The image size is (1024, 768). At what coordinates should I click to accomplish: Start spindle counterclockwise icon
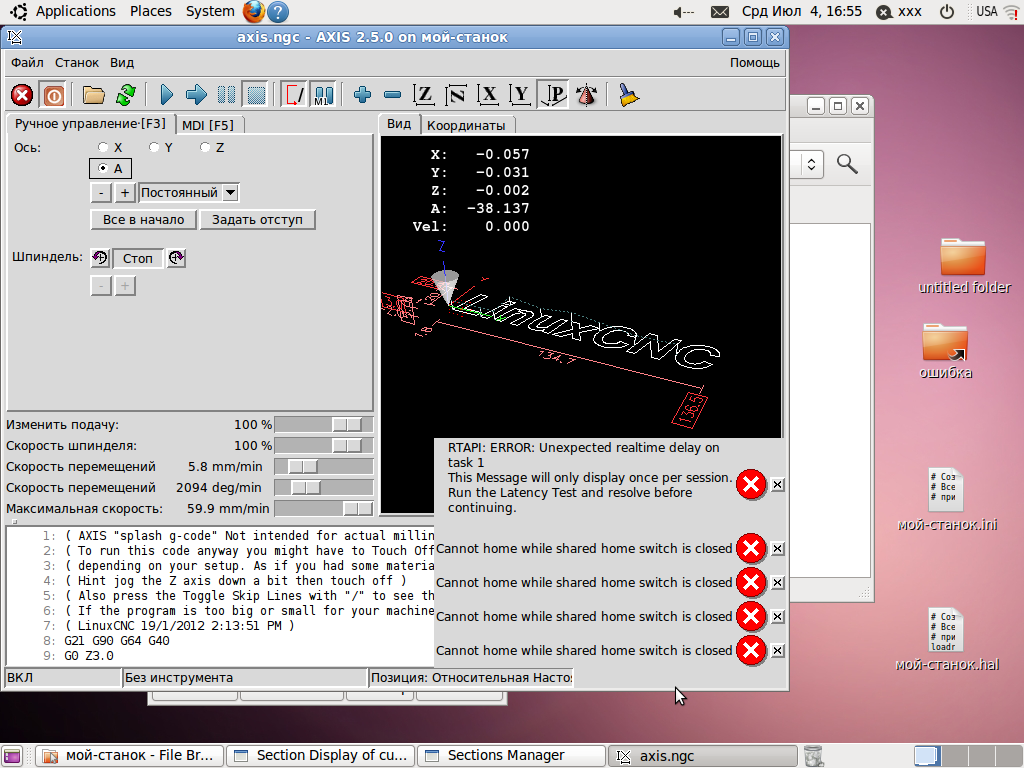coord(100,258)
